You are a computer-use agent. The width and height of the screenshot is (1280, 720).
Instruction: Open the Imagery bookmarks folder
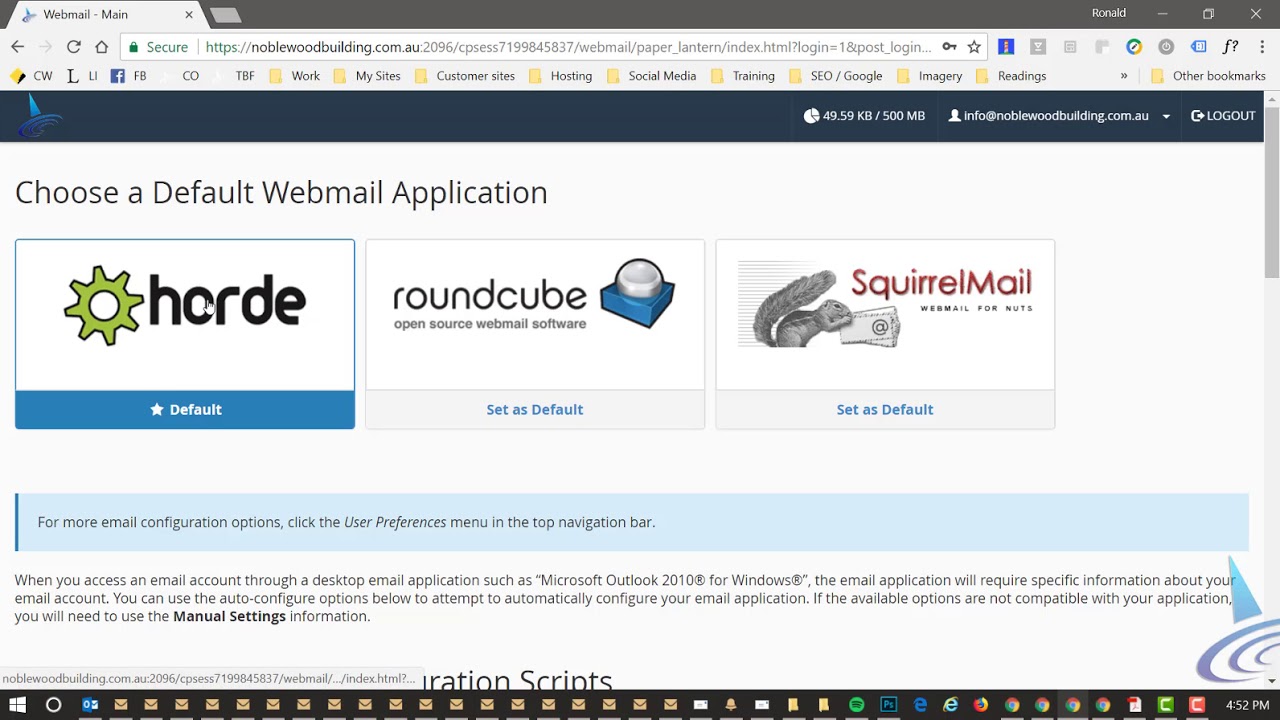pyautogui.click(x=929, y=76)
